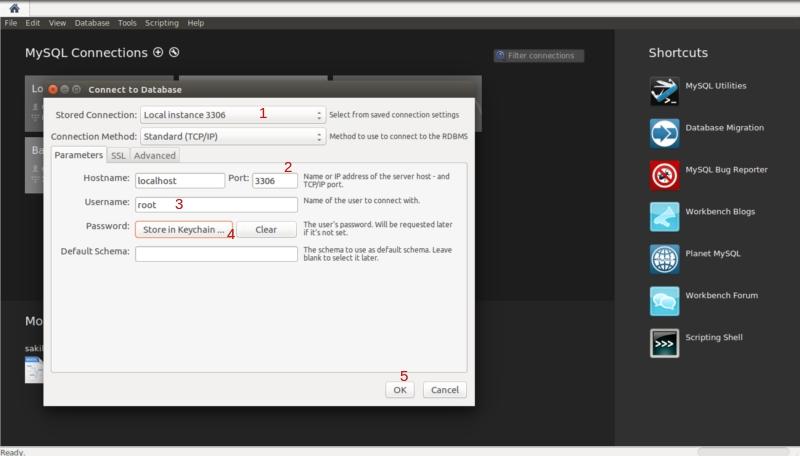Open the Scripting menu
Screen dimensions: 800x456
[162, 23]
